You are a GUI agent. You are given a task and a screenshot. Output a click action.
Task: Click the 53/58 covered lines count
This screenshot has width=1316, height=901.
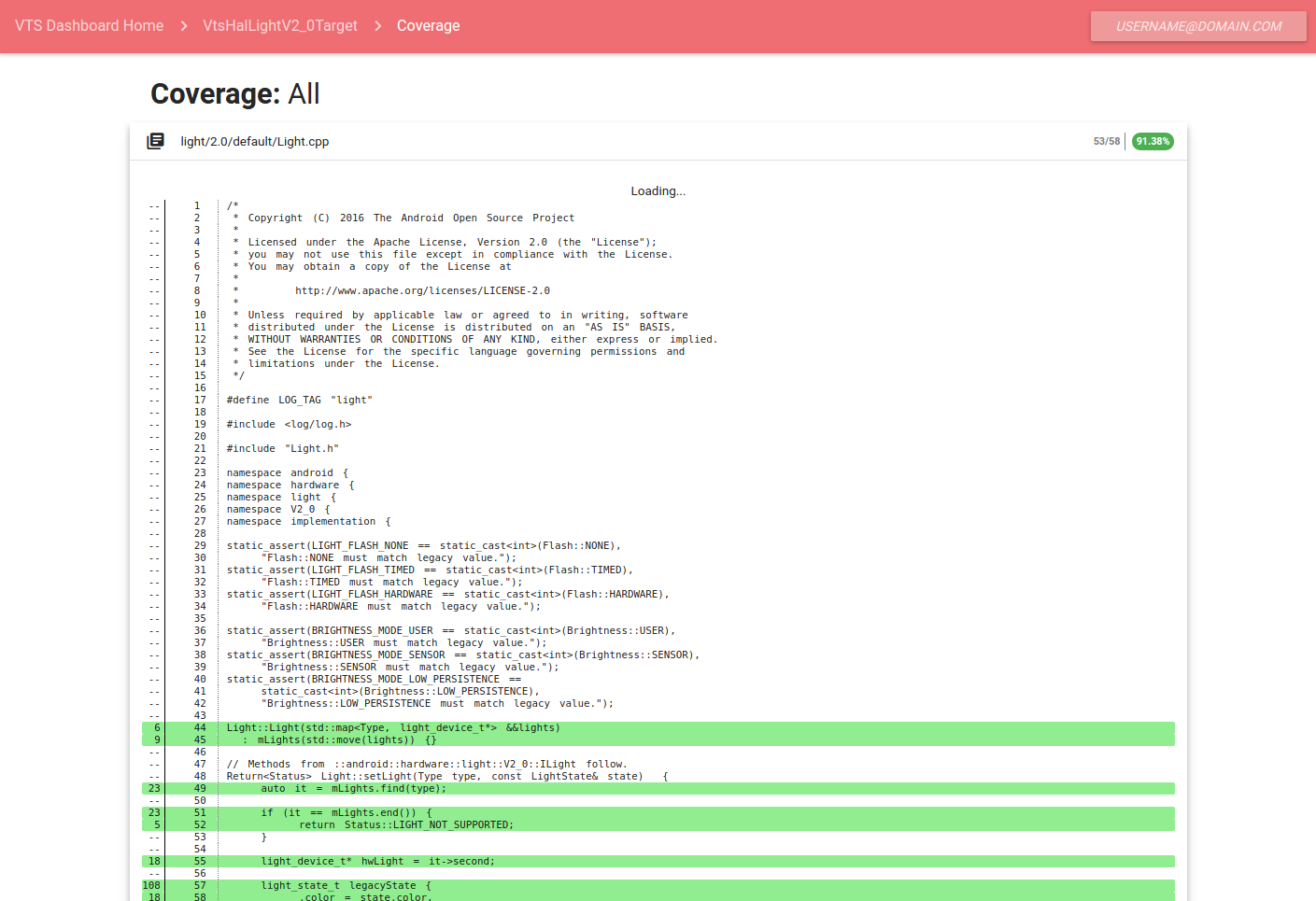1106,142
